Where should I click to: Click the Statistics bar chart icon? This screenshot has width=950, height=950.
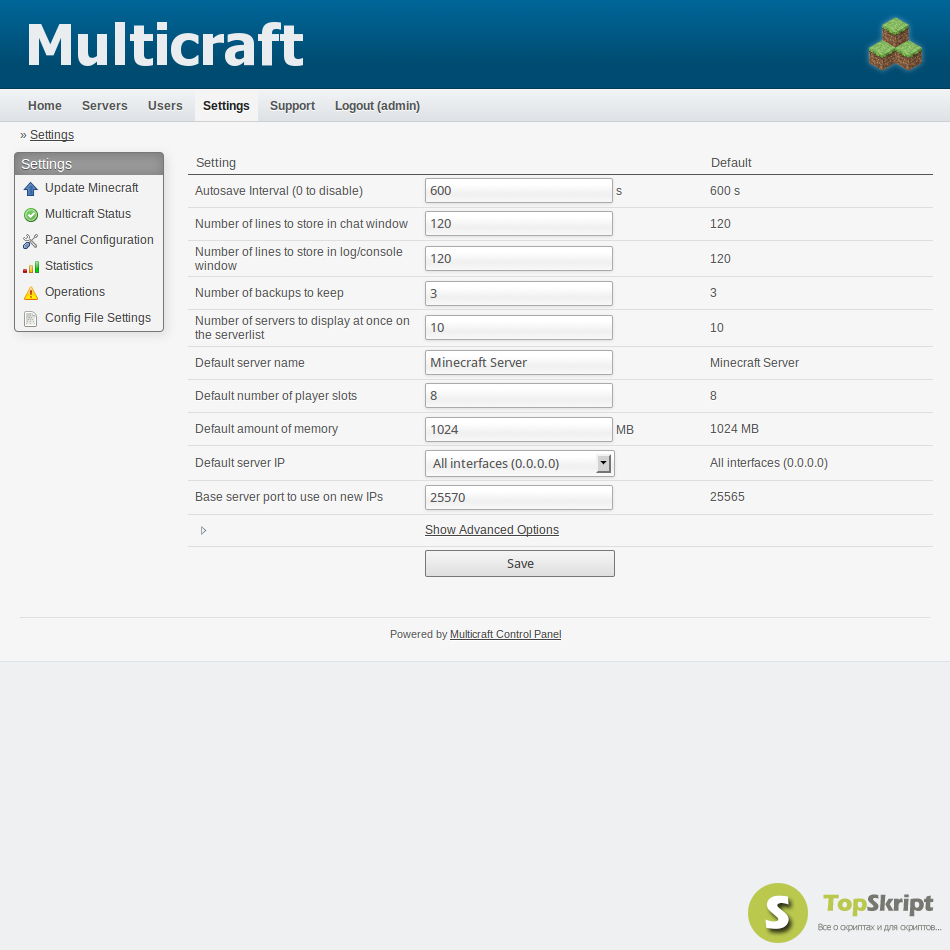click(30, 267)
